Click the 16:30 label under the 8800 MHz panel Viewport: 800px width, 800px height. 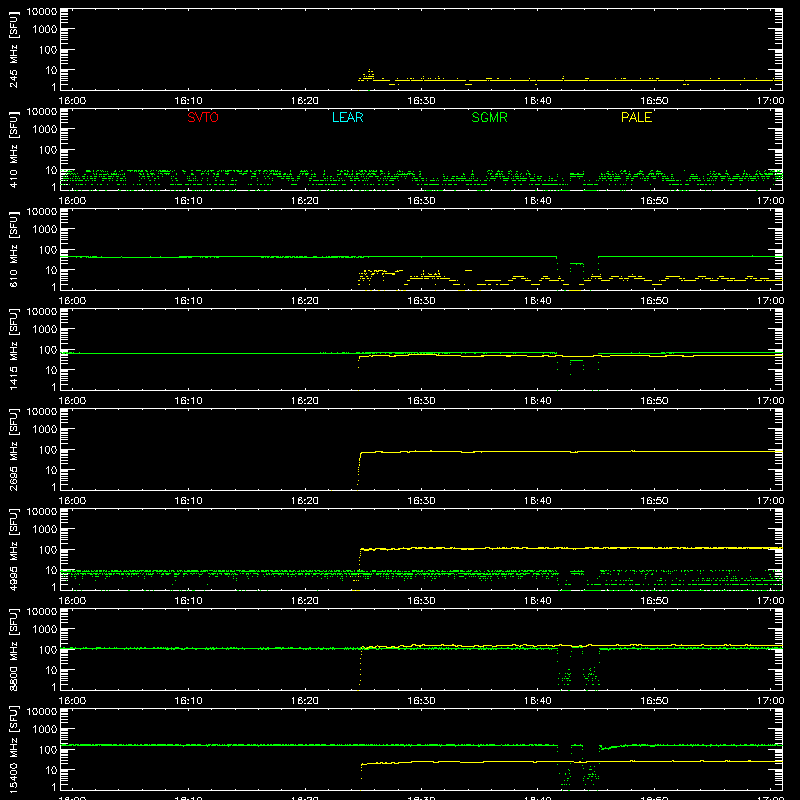coord(421,701)
